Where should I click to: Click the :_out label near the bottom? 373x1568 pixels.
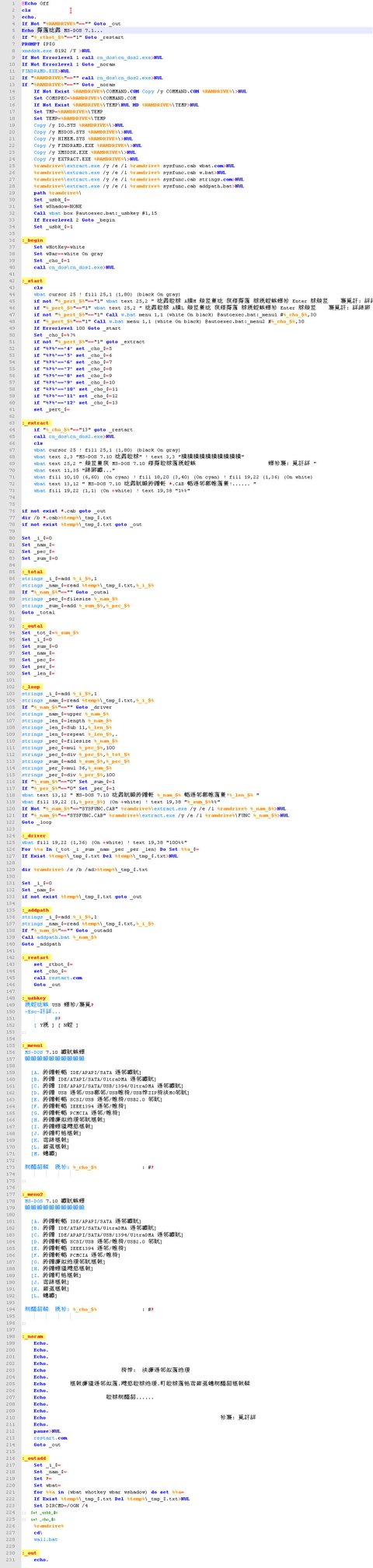(x=30, y=1552)
